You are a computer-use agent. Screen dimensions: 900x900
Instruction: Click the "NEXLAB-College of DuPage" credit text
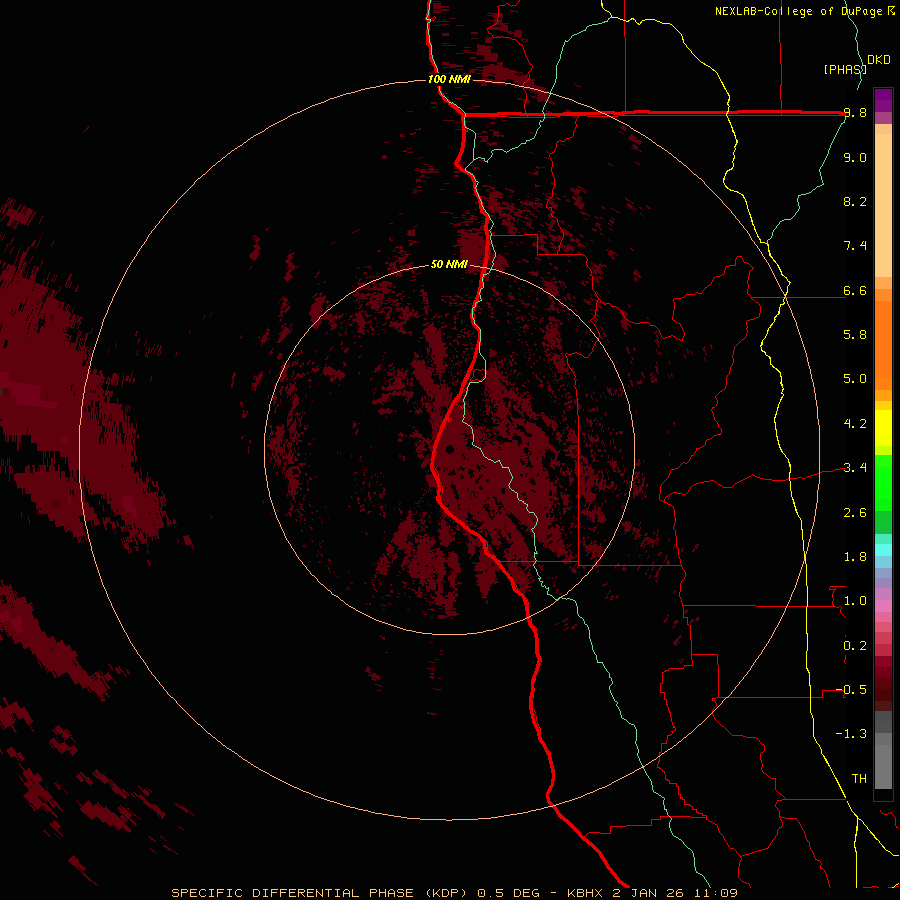[x=798, y=11]
